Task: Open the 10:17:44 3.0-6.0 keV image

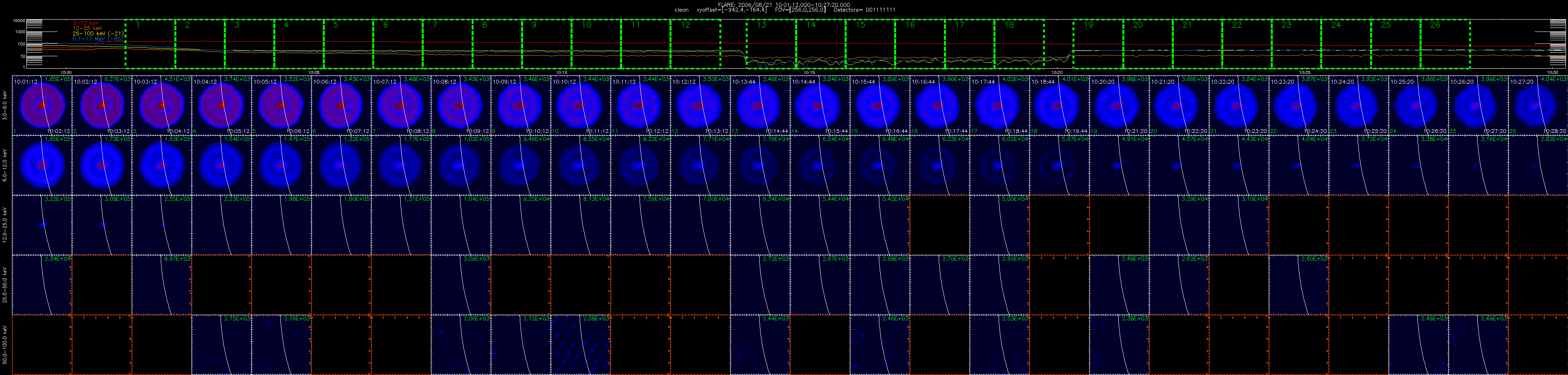Action: [x=999, y=105]
